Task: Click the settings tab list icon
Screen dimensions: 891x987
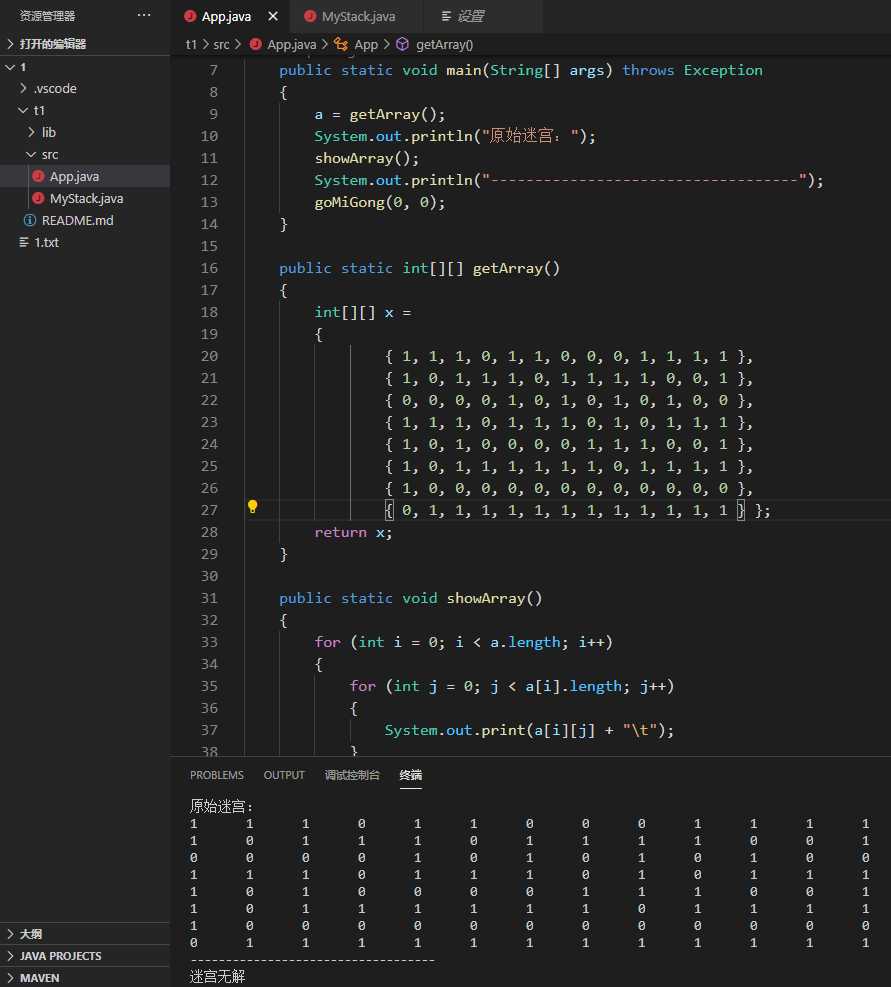Action: (x=446, y=16)
